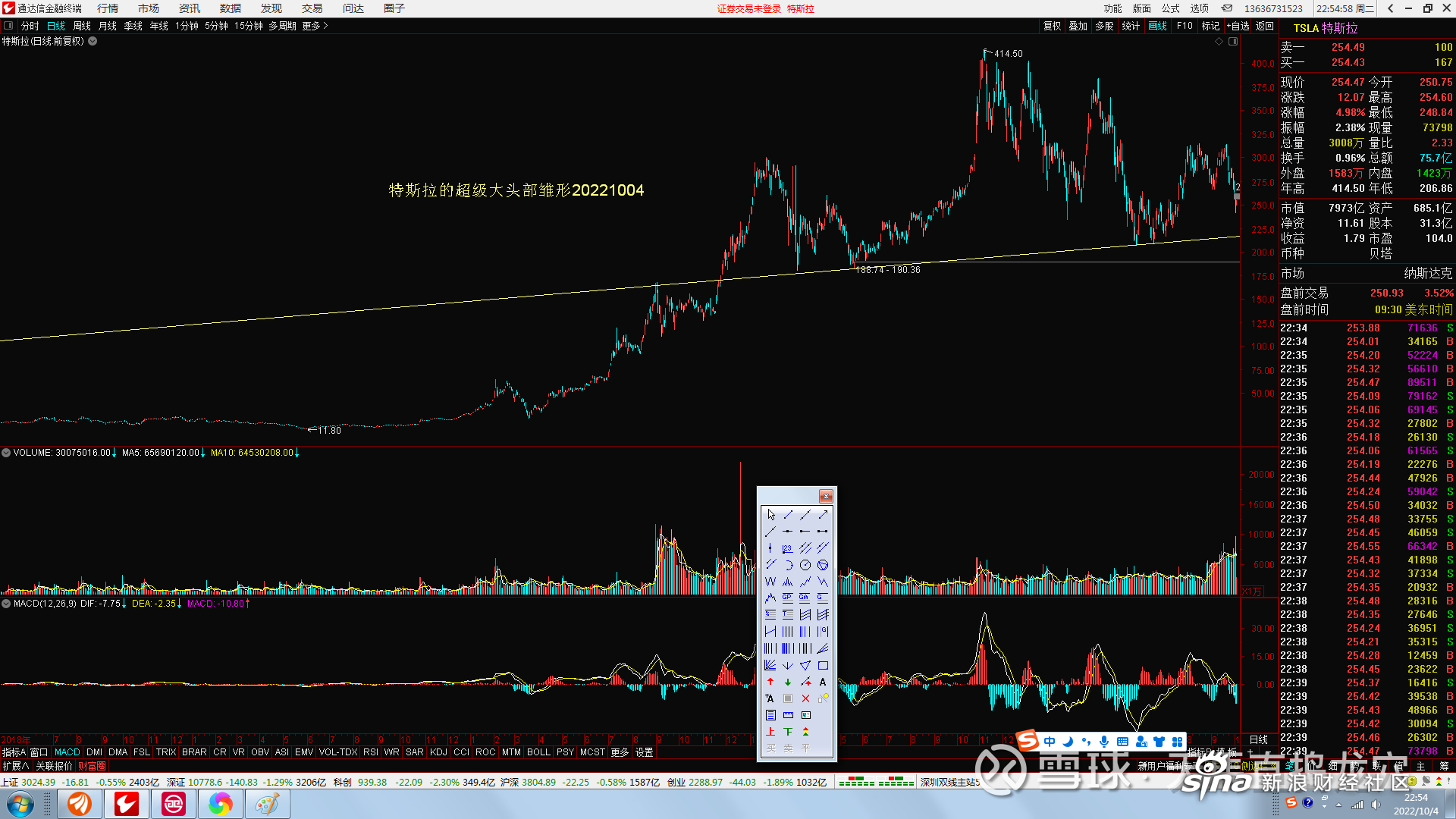Switch to the 周线 weekly period tab

click(x=82, y=26)
